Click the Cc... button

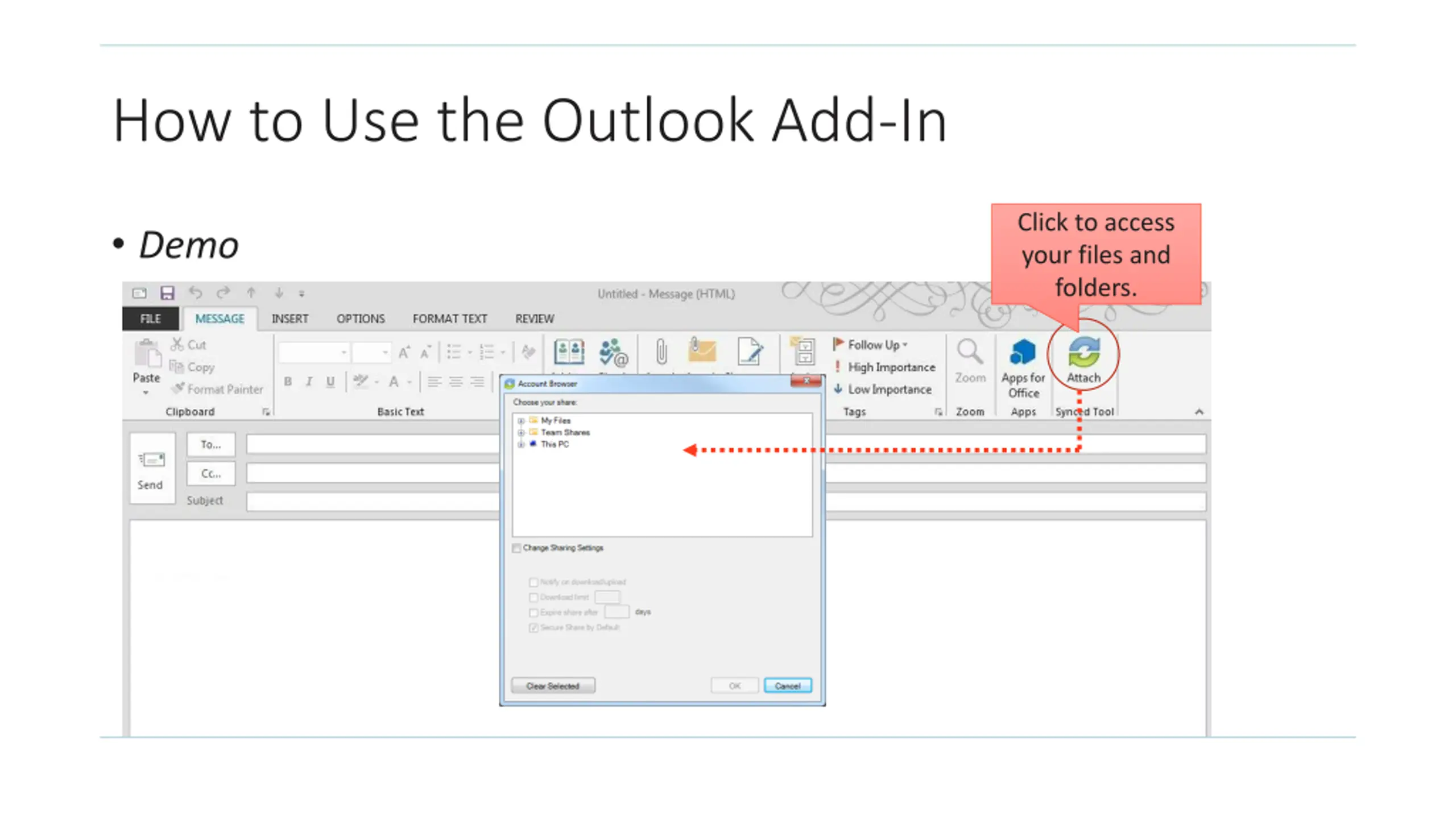[211, 473]
